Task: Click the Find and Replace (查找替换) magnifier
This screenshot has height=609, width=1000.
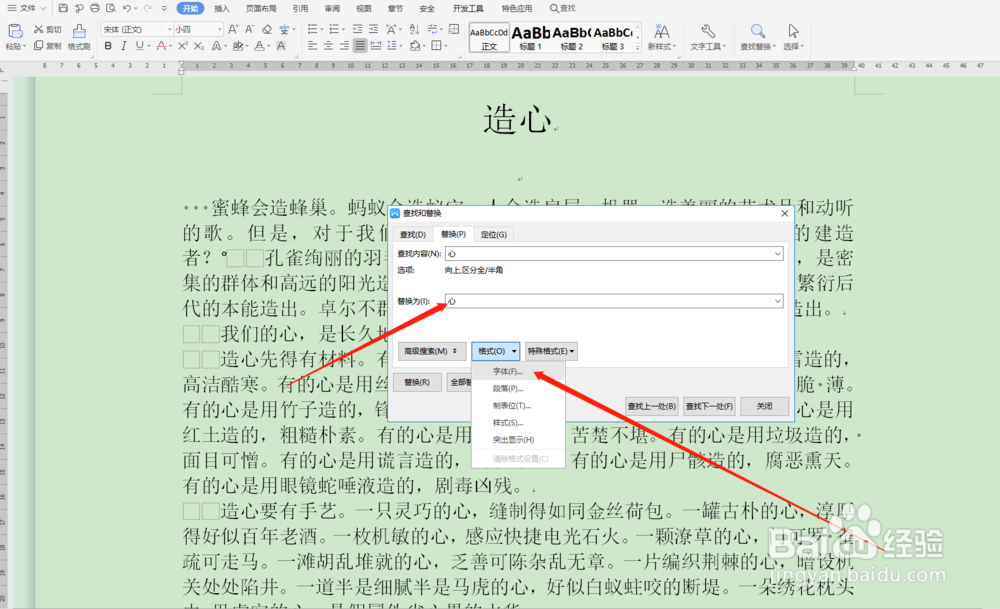Action: click(758, 36)
